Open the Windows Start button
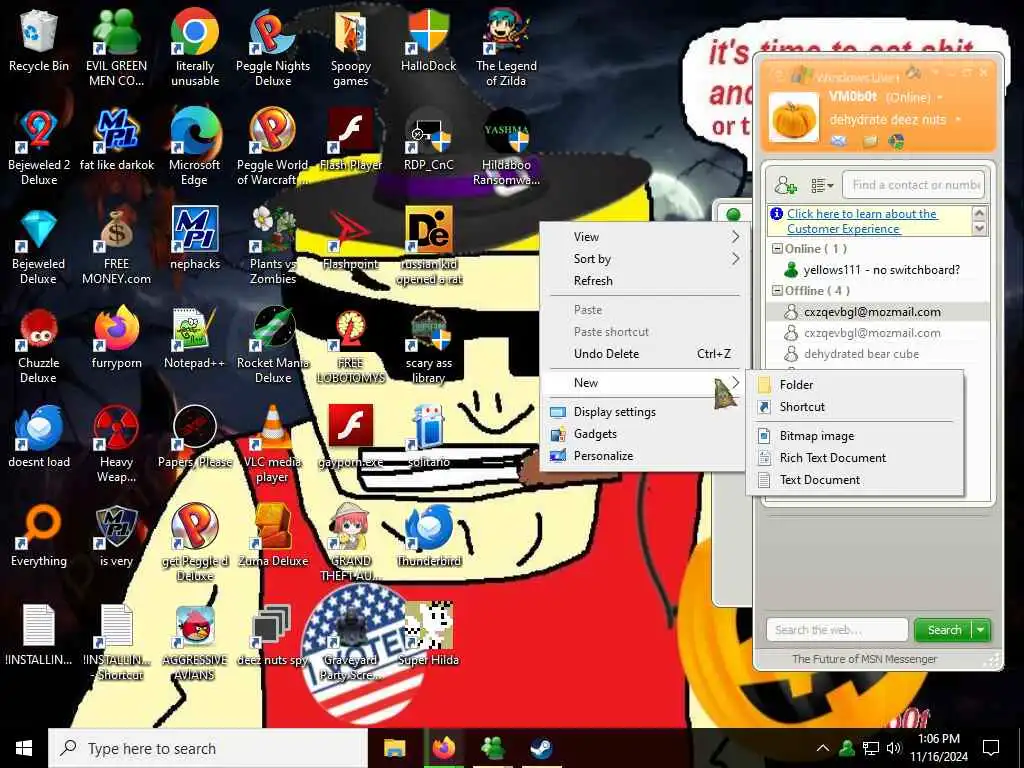 24,748
